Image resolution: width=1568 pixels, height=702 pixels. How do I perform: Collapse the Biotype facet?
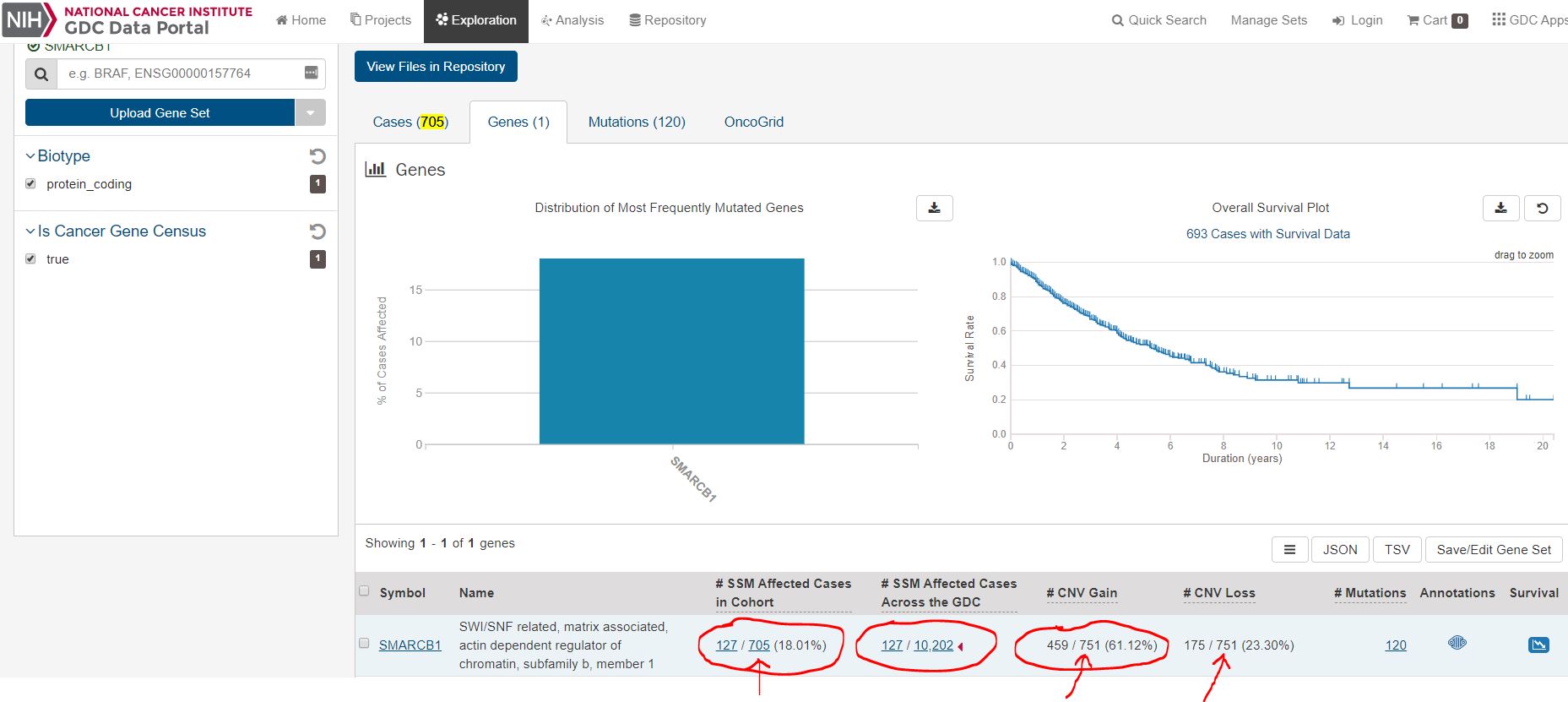tap(57, 156)
